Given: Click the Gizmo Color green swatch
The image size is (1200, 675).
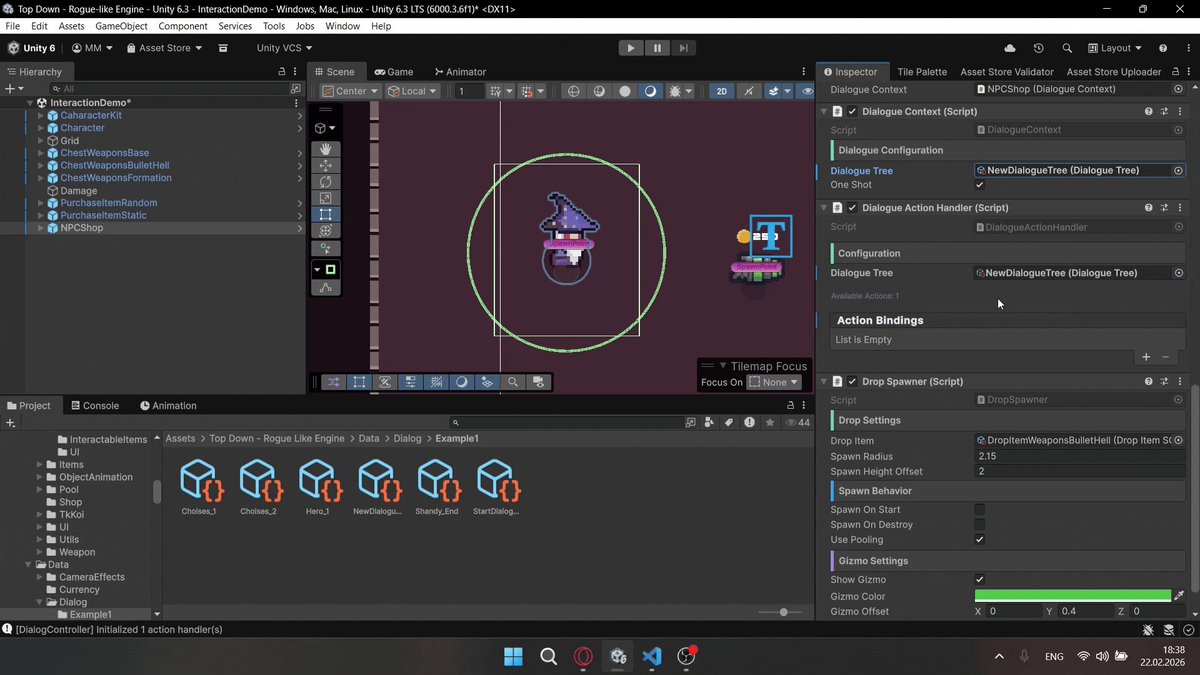Looking at the screenshot, I should point(1073,596).
